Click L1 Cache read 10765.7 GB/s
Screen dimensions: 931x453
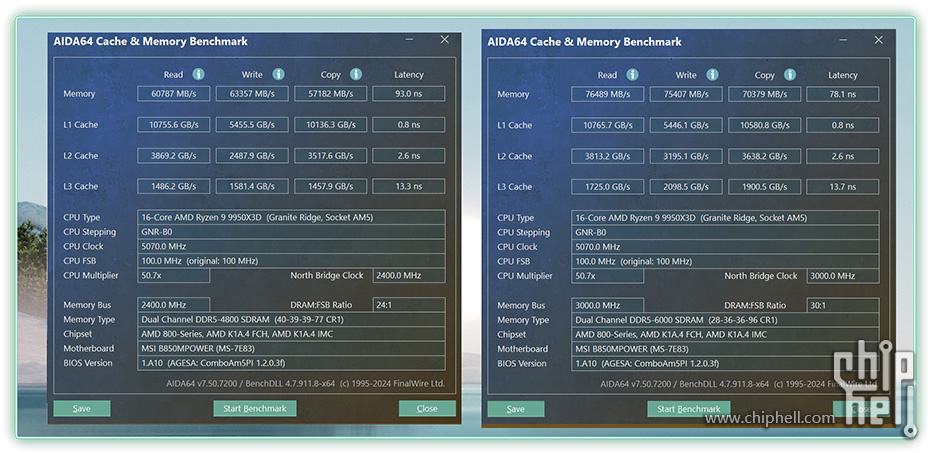607,125
